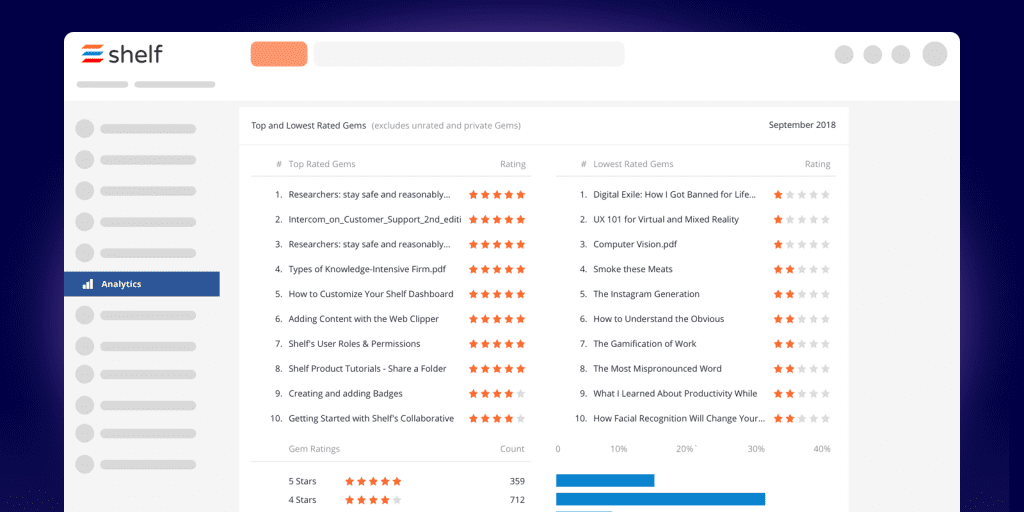Click the September 2018 date label
This screenshot has height=512, width=1024.
pos(802,125)
